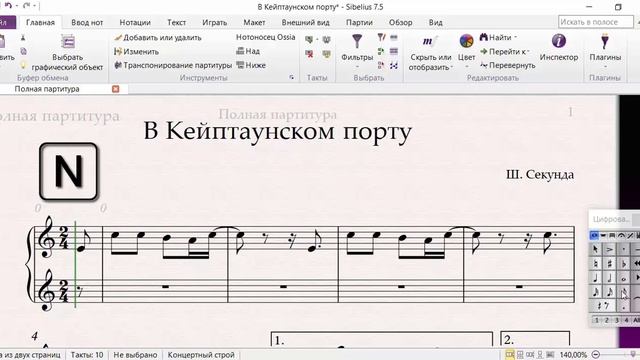Click the select bars icon in Выбрать

(394, 38)
